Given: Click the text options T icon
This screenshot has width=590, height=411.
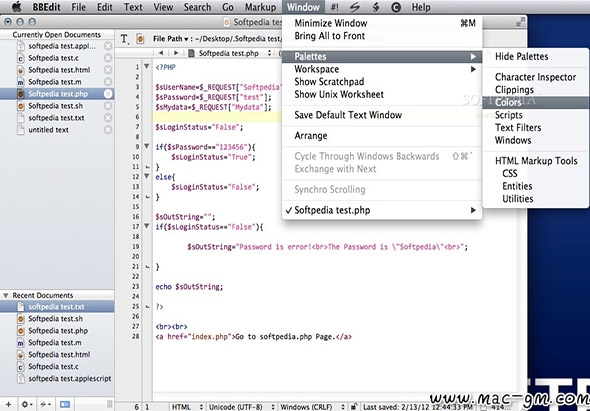Looking at the screenshot, I should tap(124, 39).
